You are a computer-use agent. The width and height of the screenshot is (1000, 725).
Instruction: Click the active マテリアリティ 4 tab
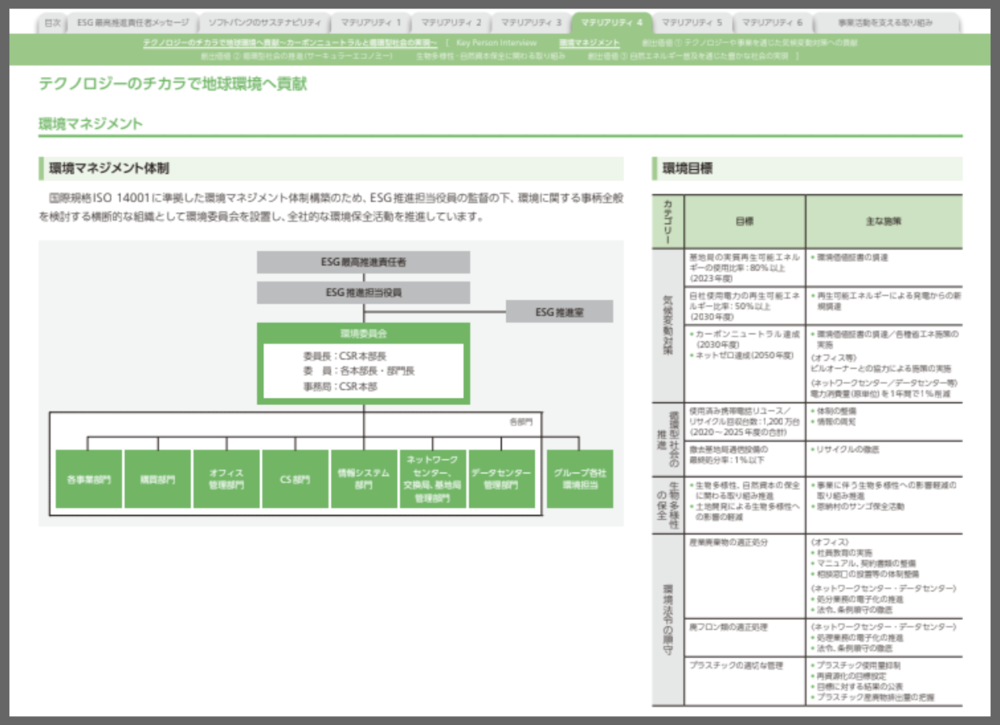pyautogui.click(x=612, y=22)
